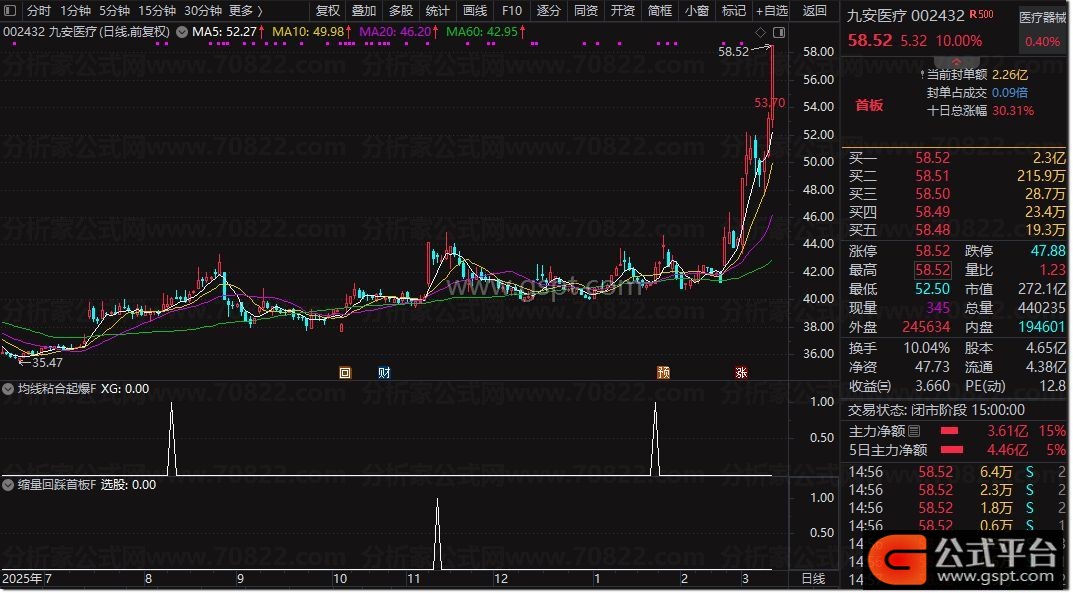This screenshot has width=1073, height=593.
Task: Open the 医疗器械 sector block
Action: point(1042,18)
